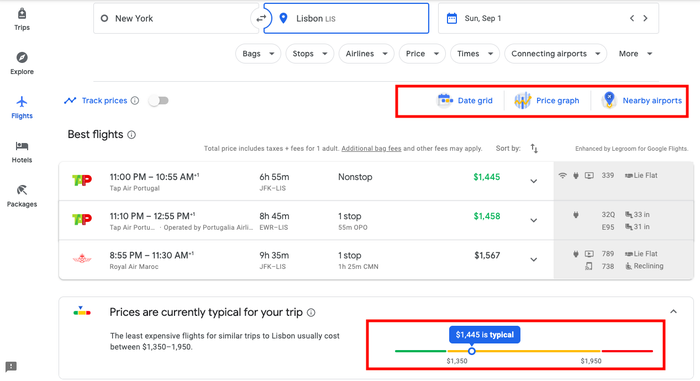Click the price insights colored dots icon

coord(82,311)
